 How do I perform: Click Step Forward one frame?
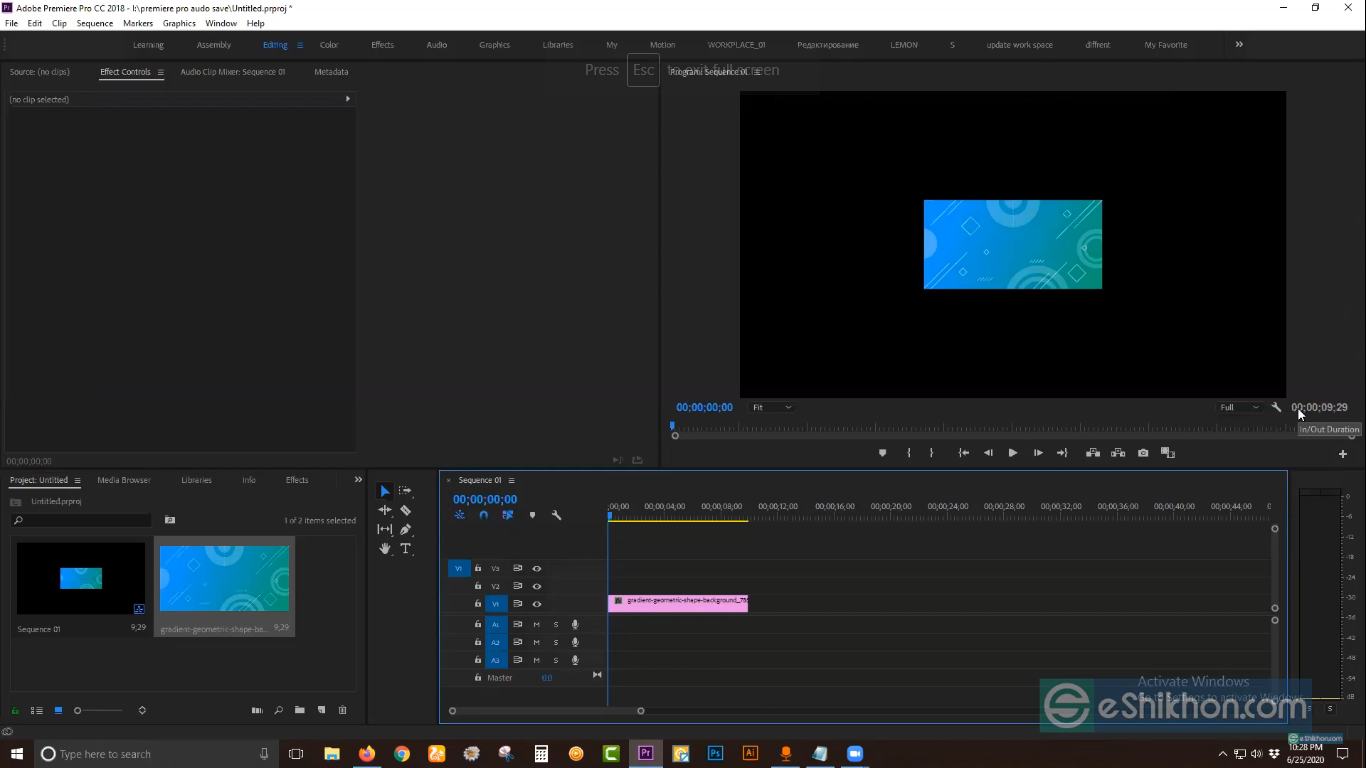(x=1038, y=452)
